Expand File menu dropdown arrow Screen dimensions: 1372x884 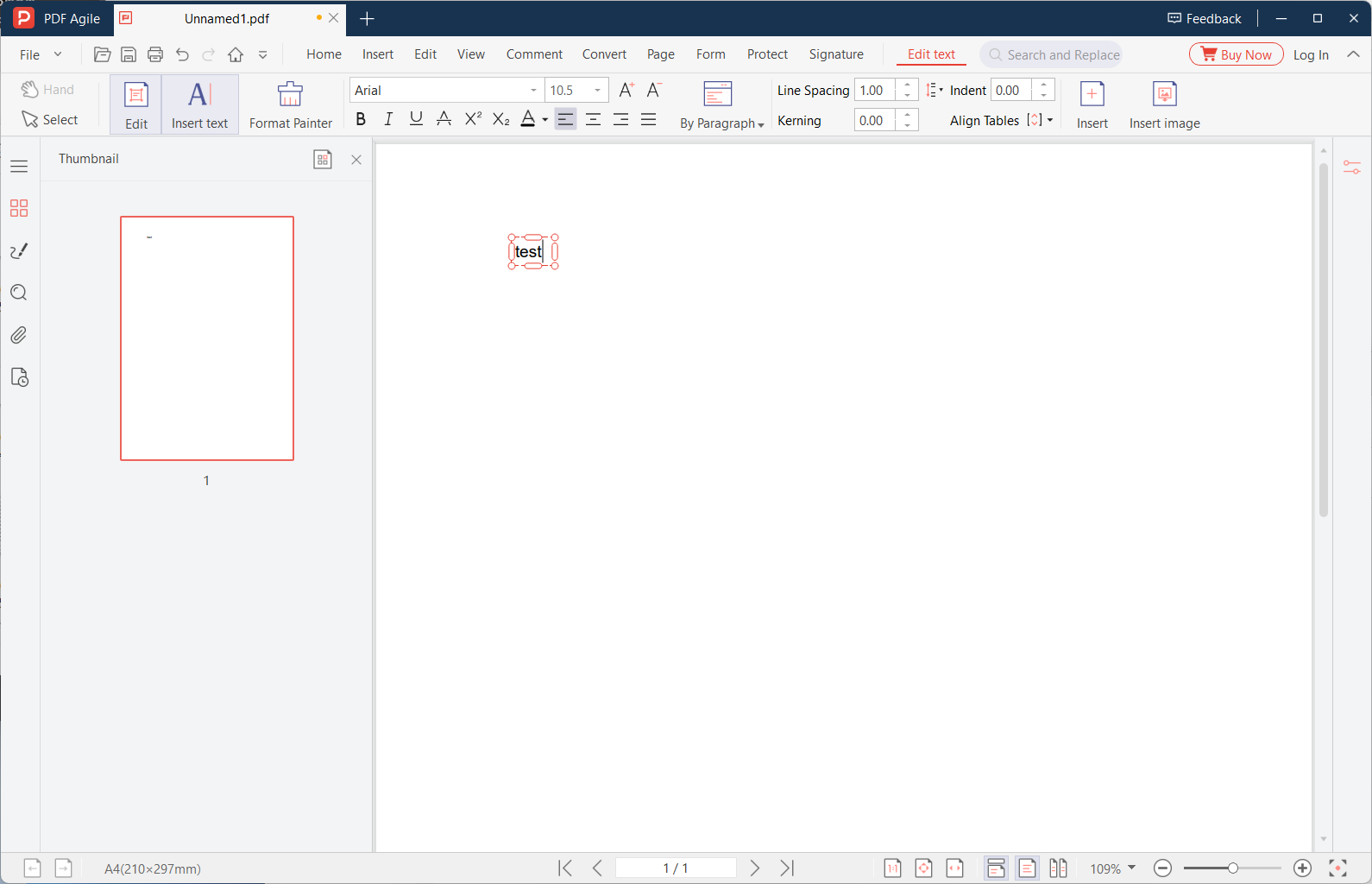click(58, 54)
